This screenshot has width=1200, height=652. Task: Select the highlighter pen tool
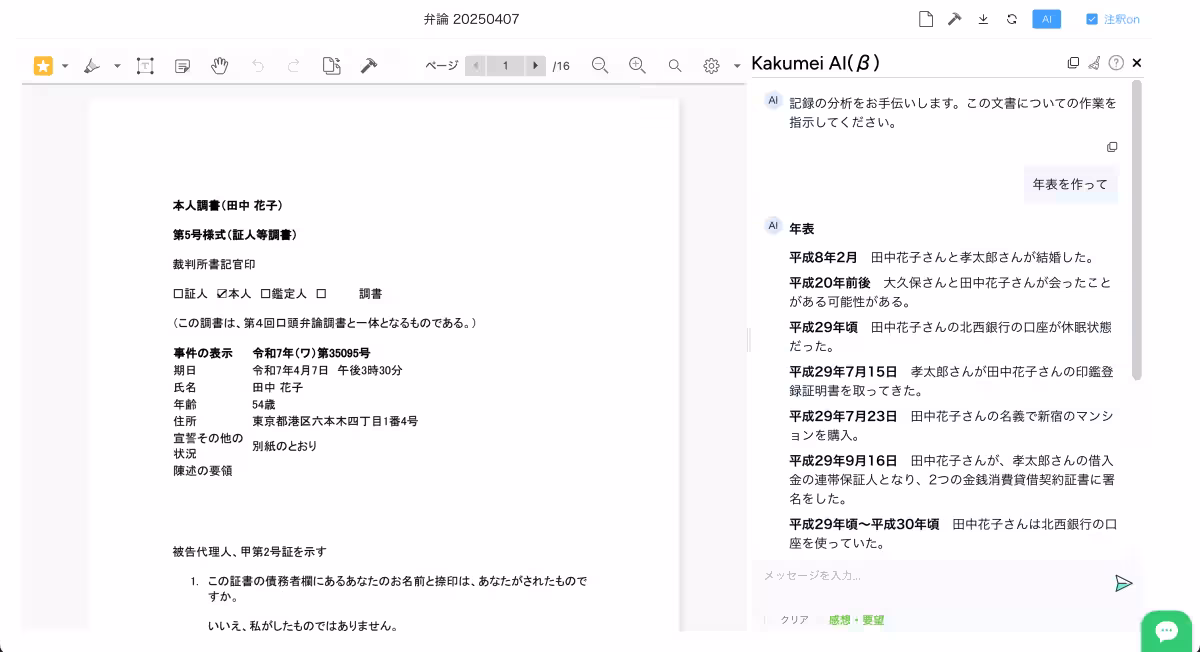pos(90,65)
